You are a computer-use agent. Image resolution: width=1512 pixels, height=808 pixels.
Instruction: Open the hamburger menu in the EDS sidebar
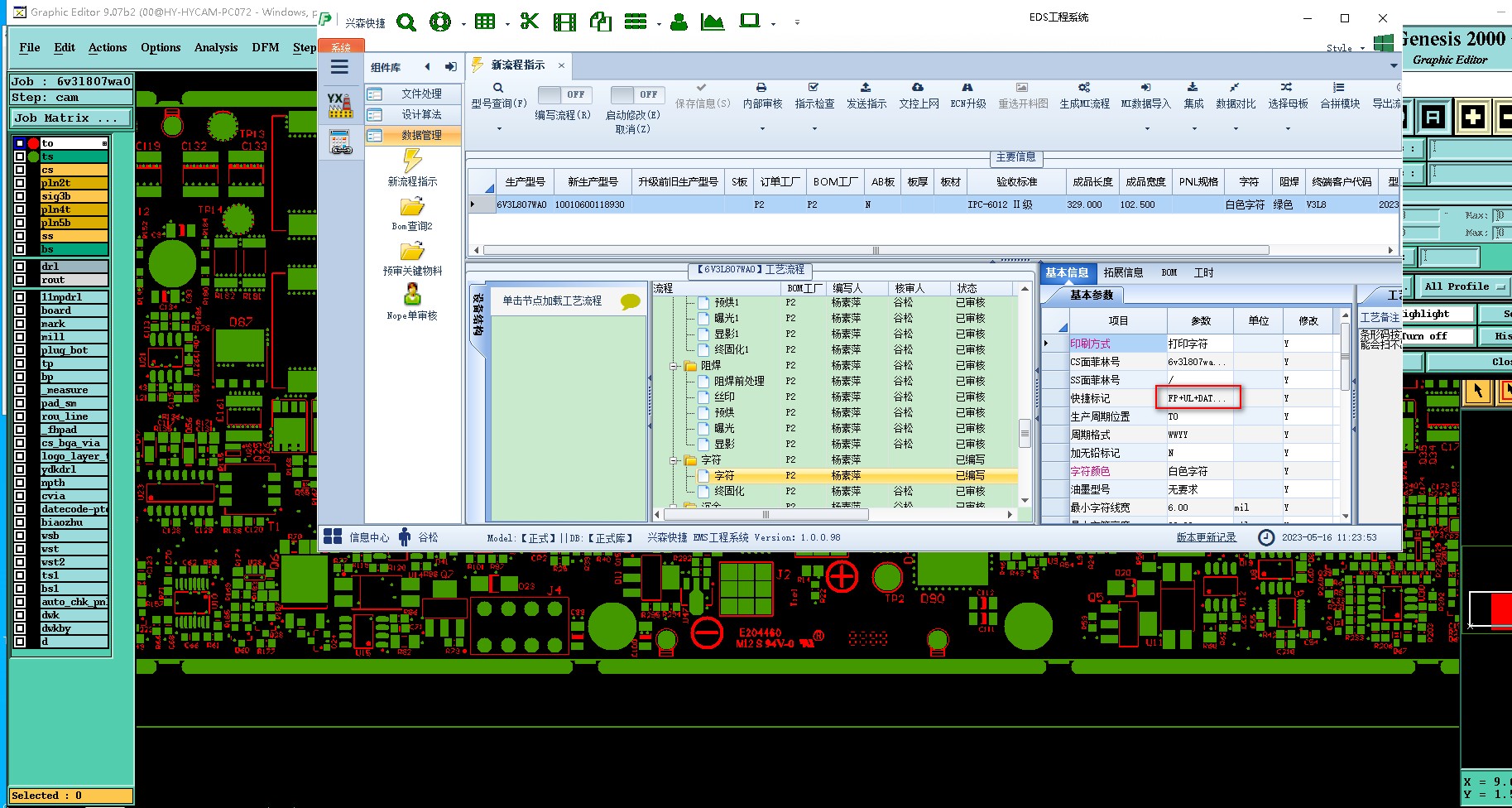click(x=339, y=67)
